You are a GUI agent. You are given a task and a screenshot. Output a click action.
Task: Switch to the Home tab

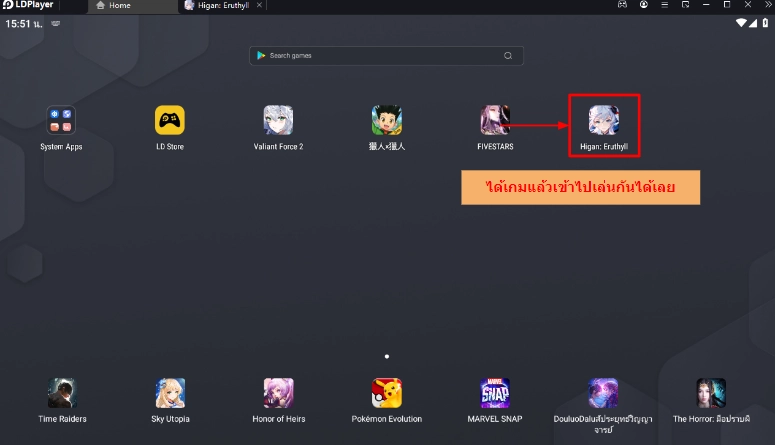pyautogui.click(x=120, y=6)
